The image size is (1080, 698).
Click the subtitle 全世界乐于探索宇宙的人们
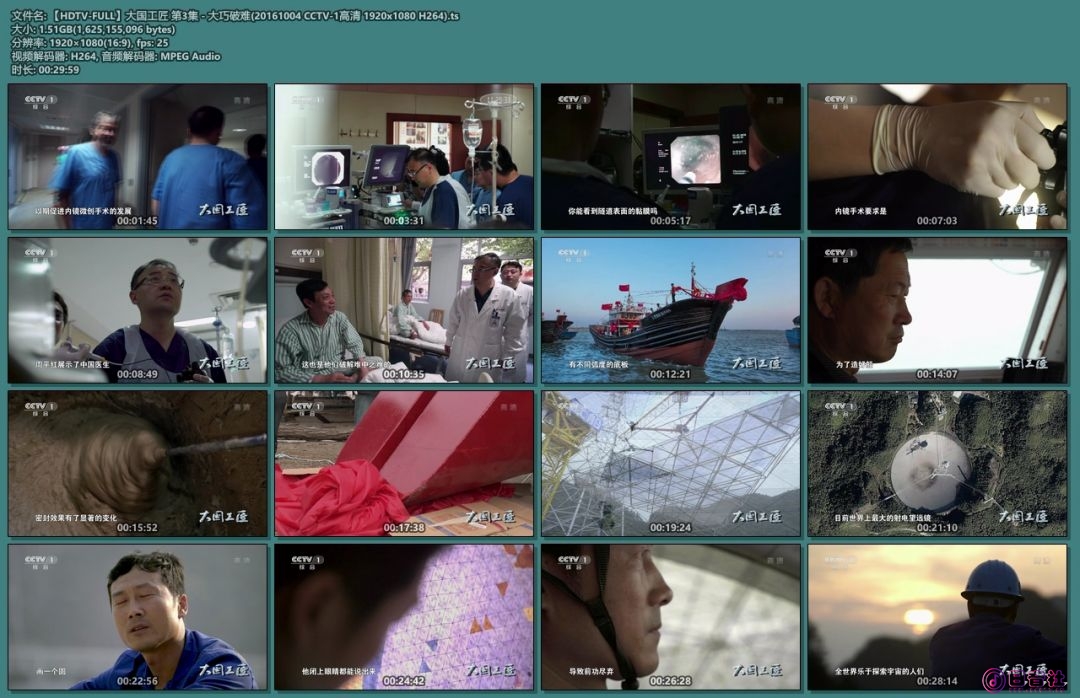pyautogui.click(x=880, y=671)
